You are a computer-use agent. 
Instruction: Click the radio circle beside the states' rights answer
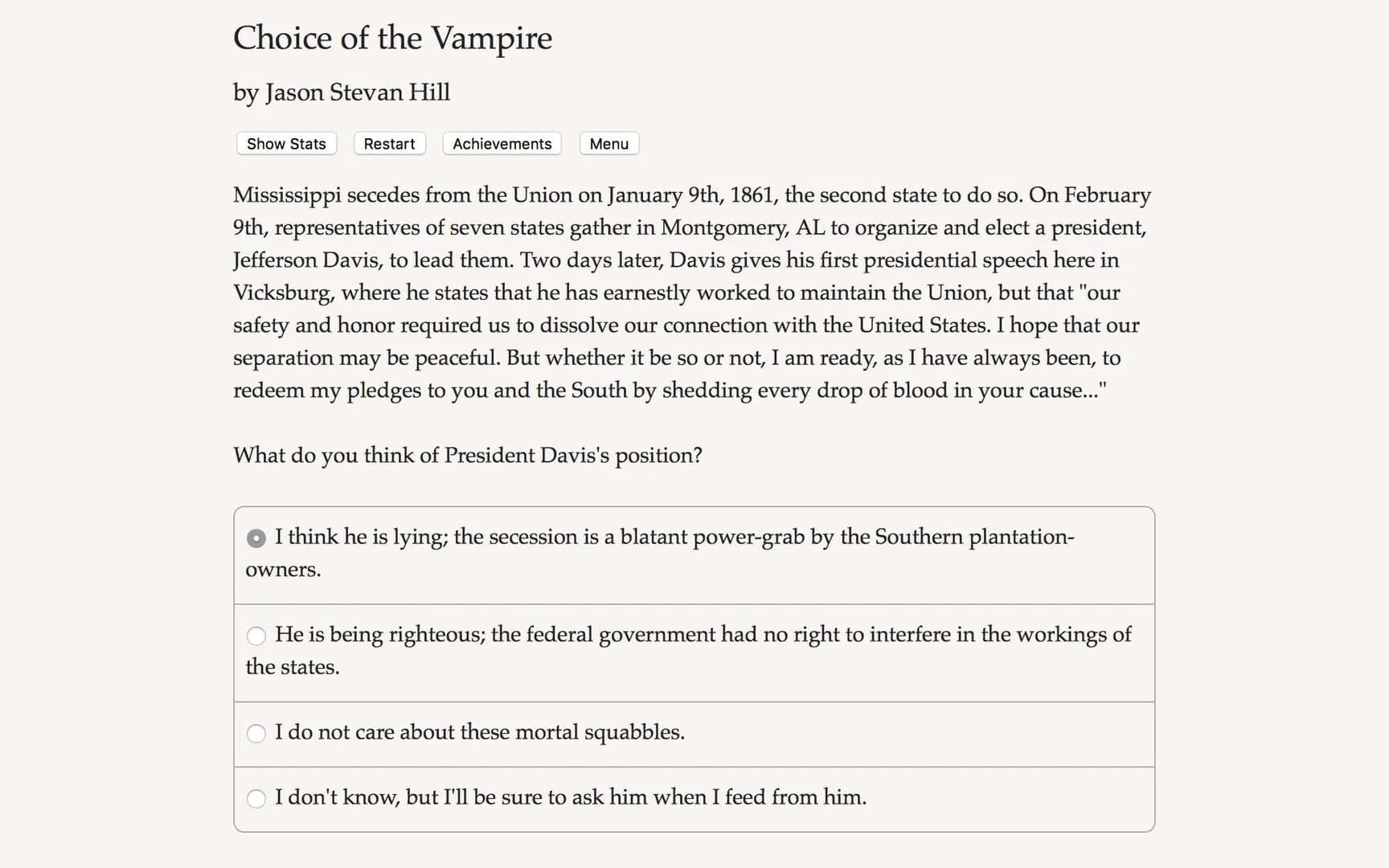point(256,636)
